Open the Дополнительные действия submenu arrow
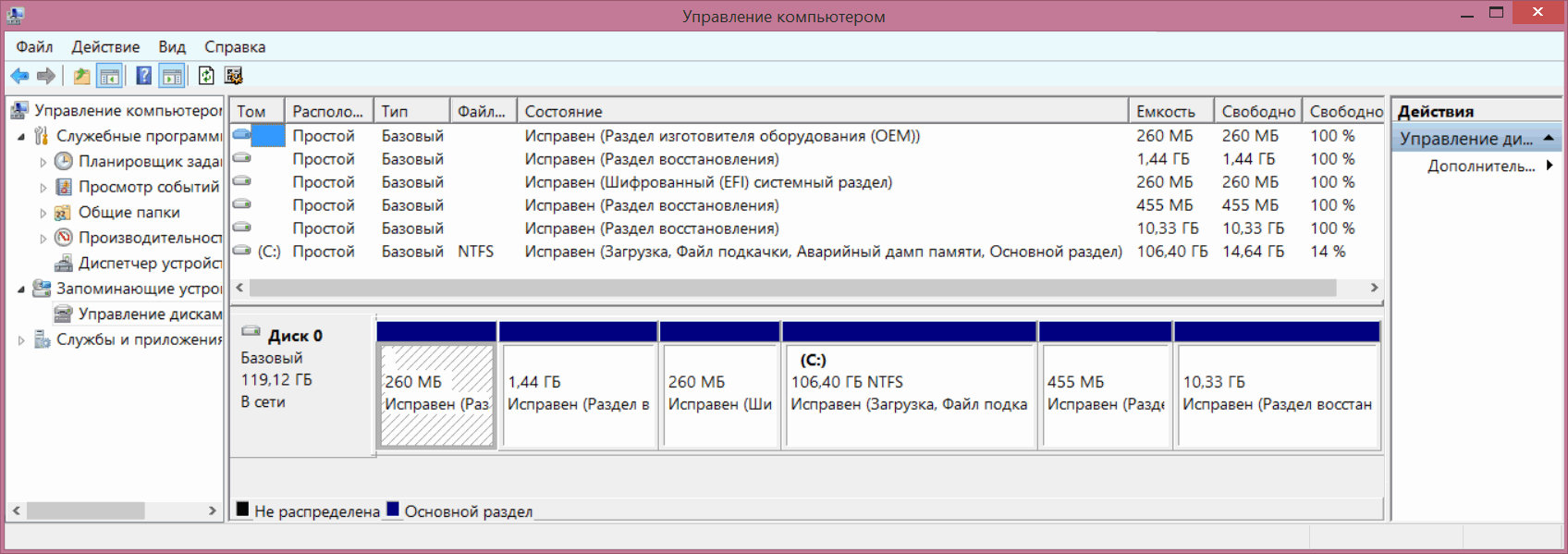1568x554 pixels. (x=1550, y=166)
